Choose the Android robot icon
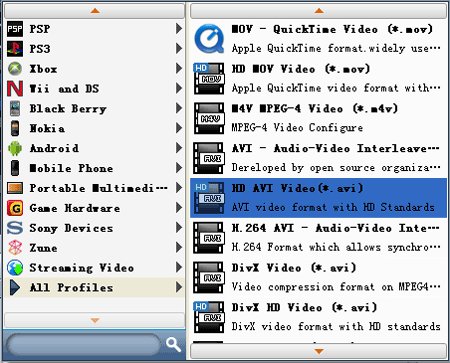450x363 pixels. [15, 148]
